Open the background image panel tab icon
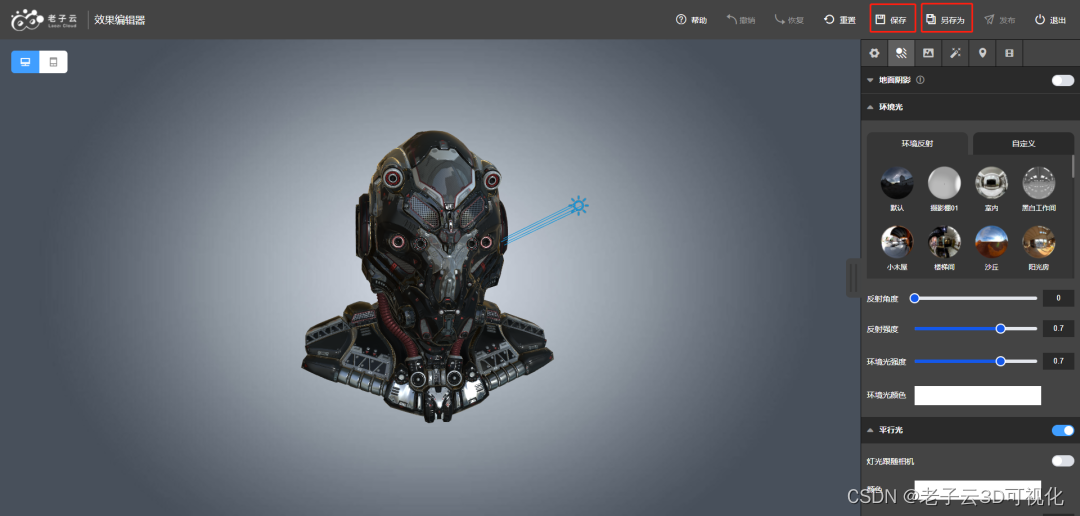The width and height of the screenshot is (1080, 516). (928, 53)
